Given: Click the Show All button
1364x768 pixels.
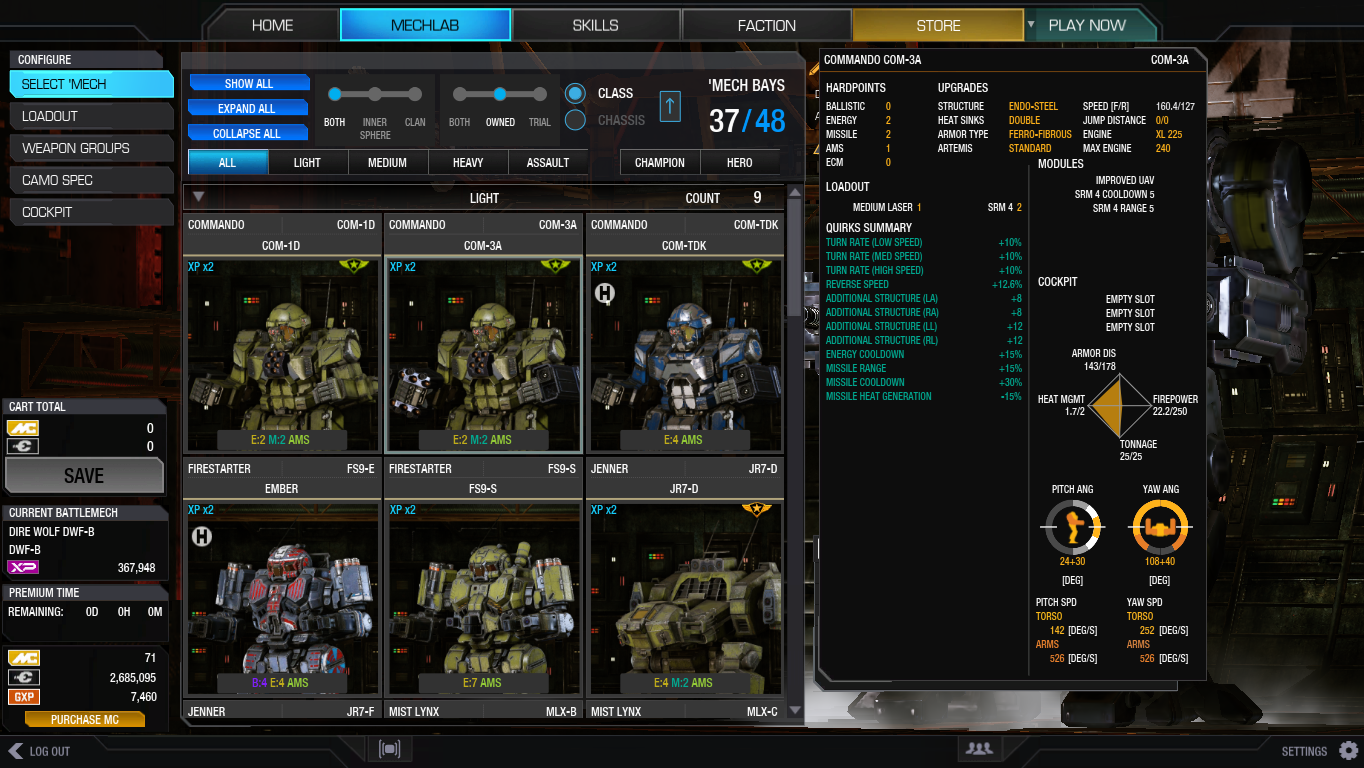Looking at the screenshot, I should pyautogui.click(x=249, y=84).
